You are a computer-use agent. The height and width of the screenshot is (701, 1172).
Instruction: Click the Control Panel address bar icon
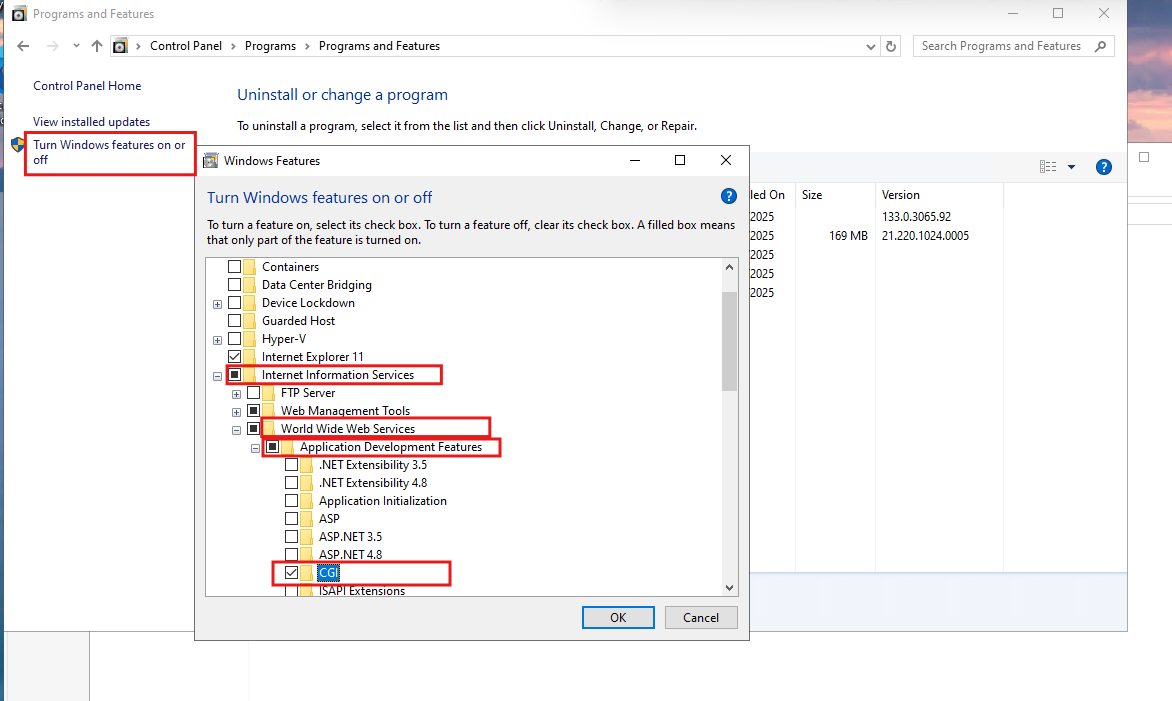(120, 46)
